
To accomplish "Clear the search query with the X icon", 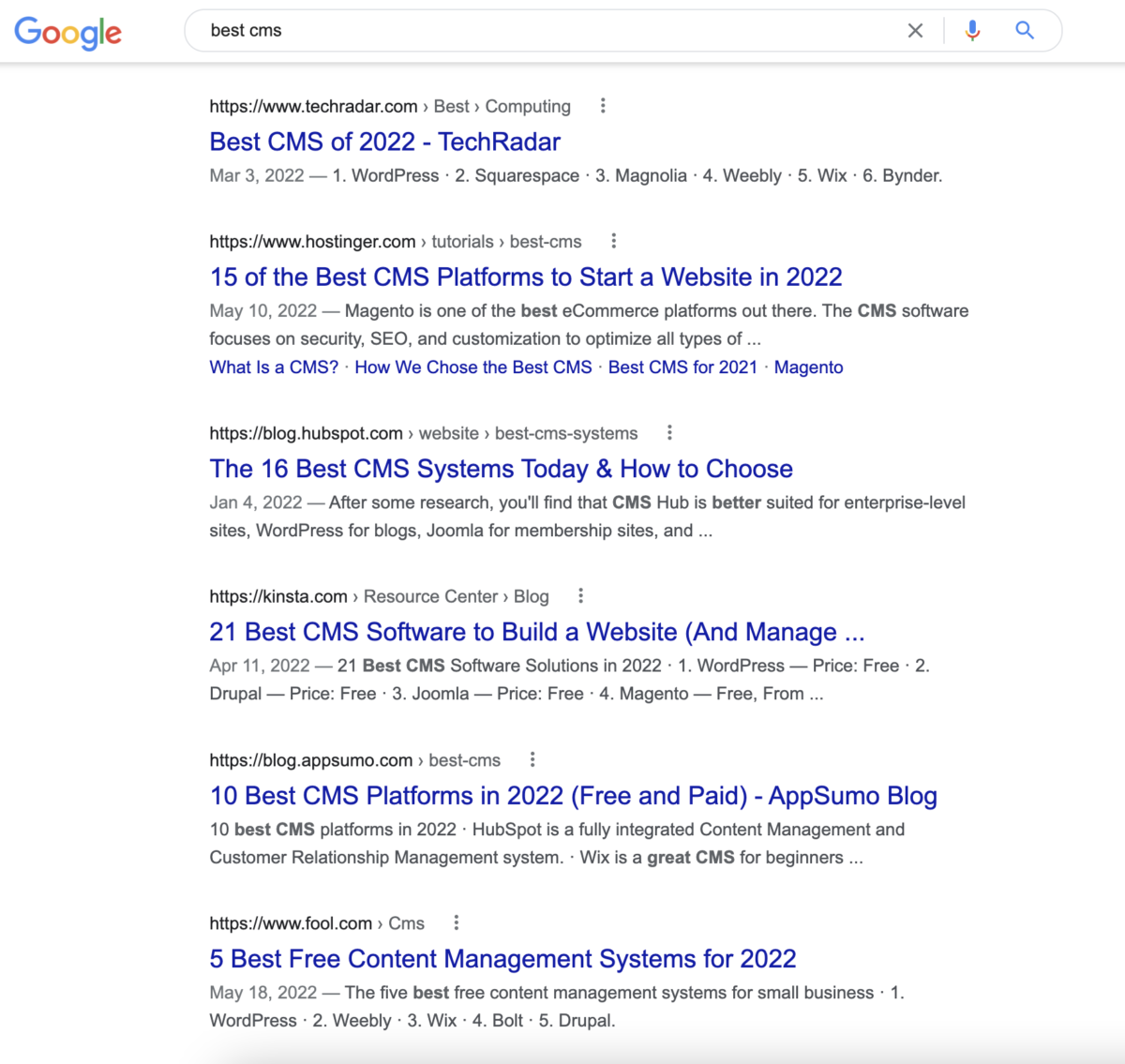I will 915,30.
